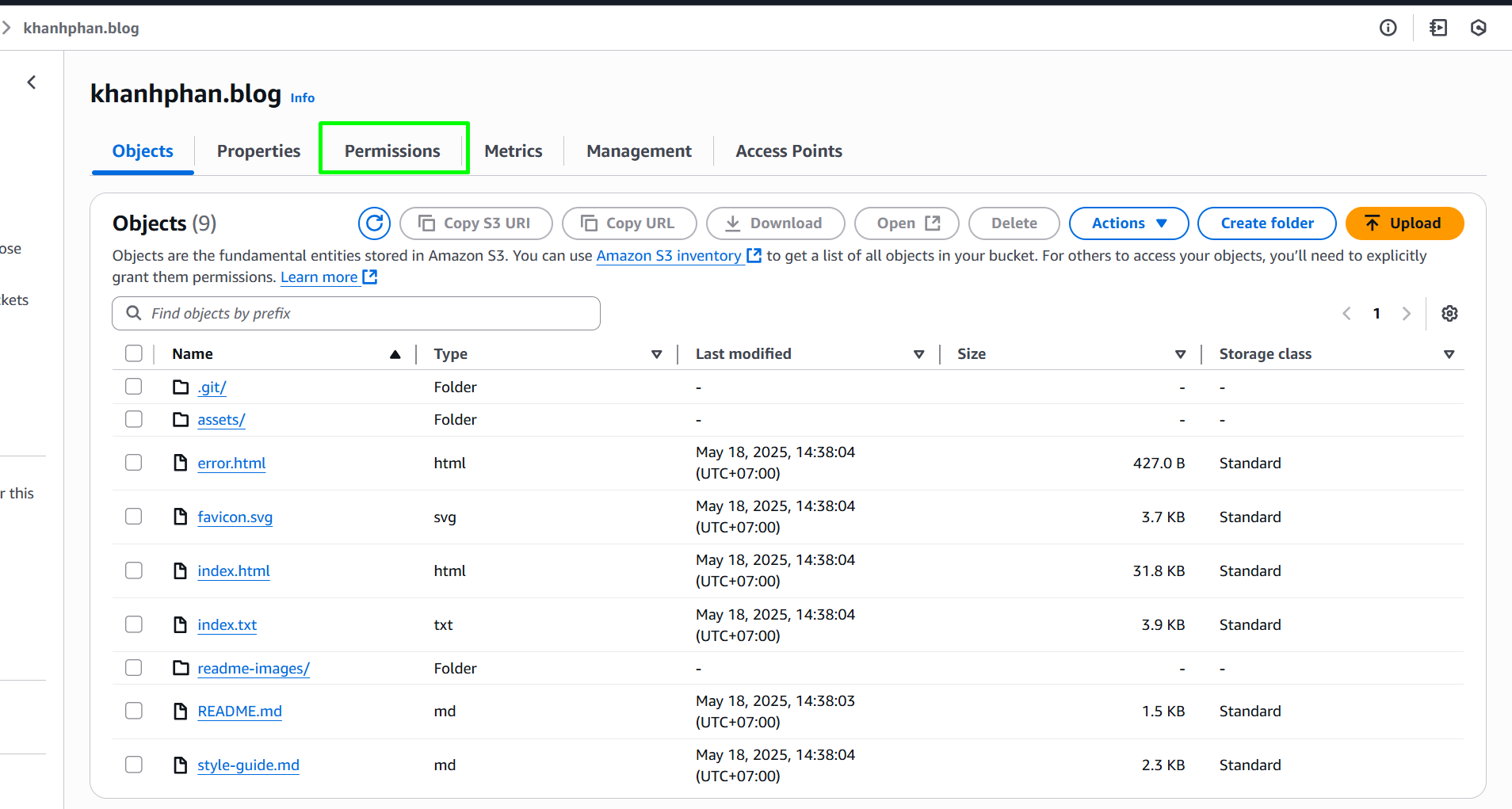Screen dimensions: 1512x809
Task: Click the Upload button
Action: click(1404, 223)
